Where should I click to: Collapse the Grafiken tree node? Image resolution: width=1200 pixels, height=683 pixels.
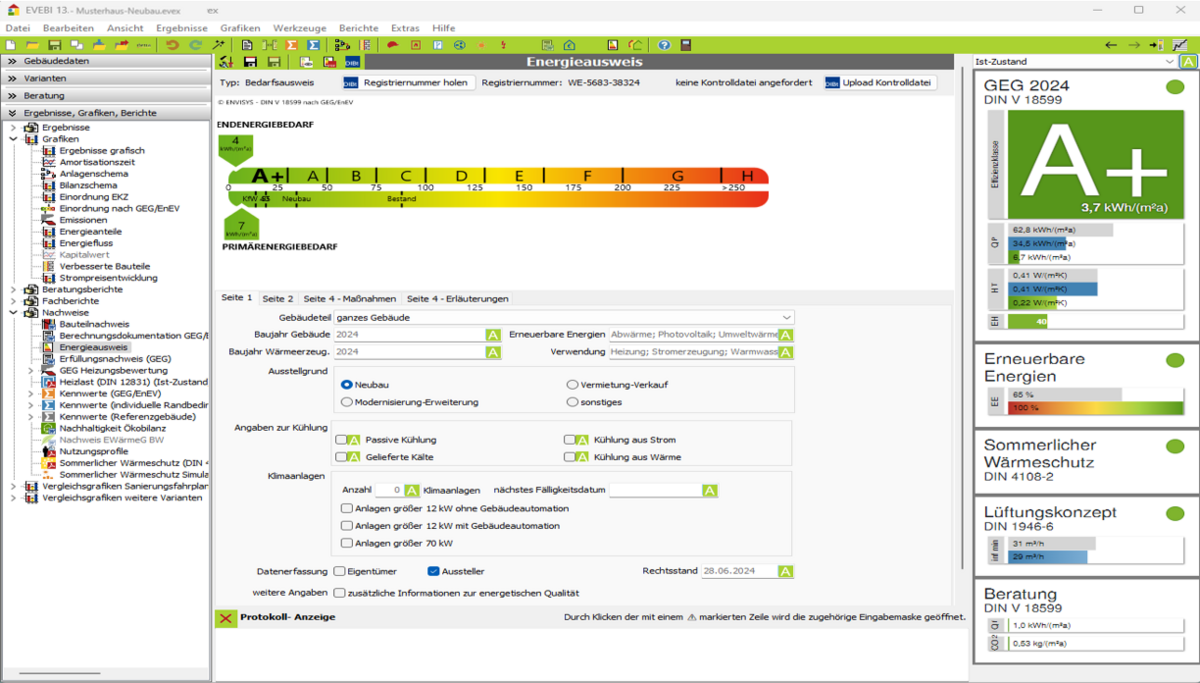click(x=13, y=139)
